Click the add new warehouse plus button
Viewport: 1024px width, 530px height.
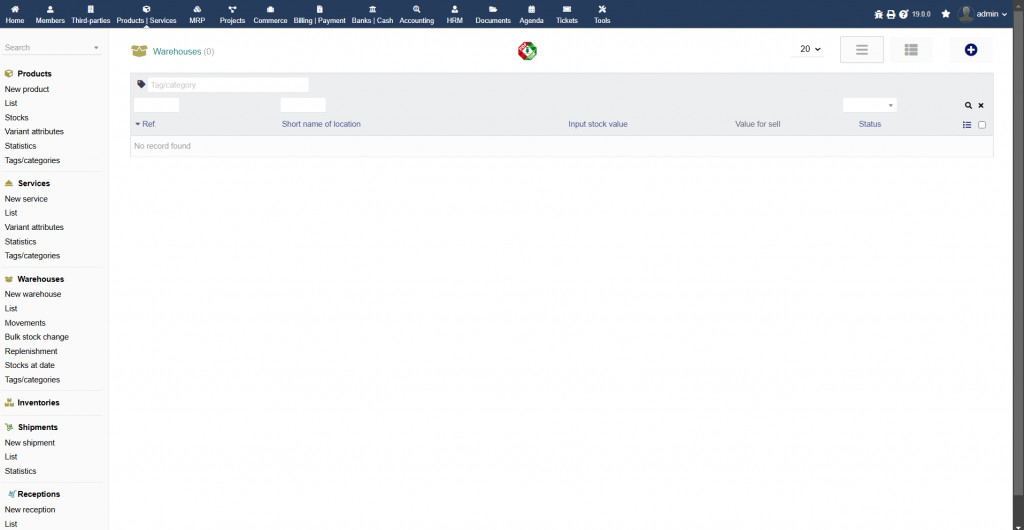tap(970, 50)
